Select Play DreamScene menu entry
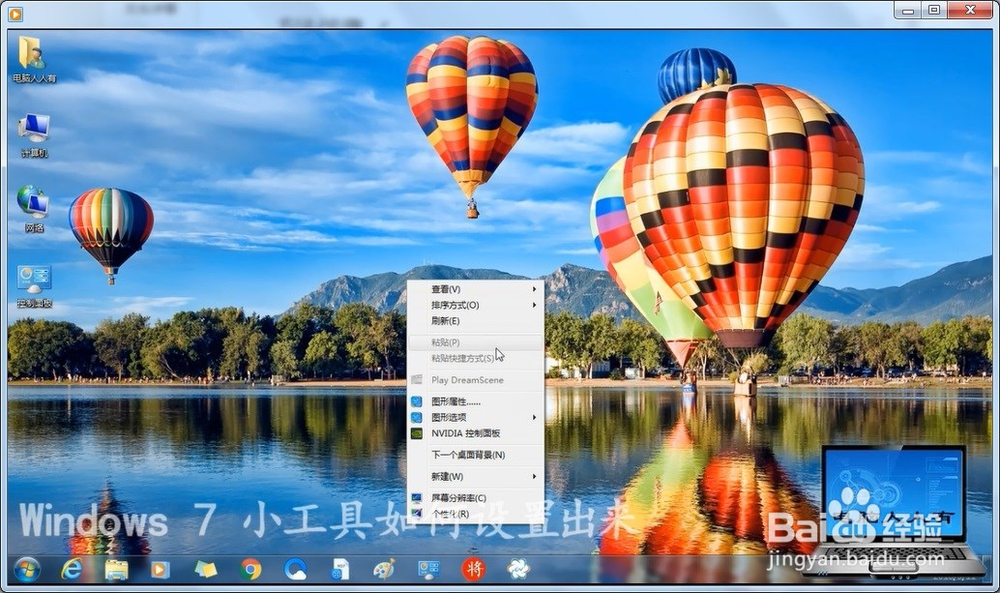1000x593 pixels. coord(475,380)
